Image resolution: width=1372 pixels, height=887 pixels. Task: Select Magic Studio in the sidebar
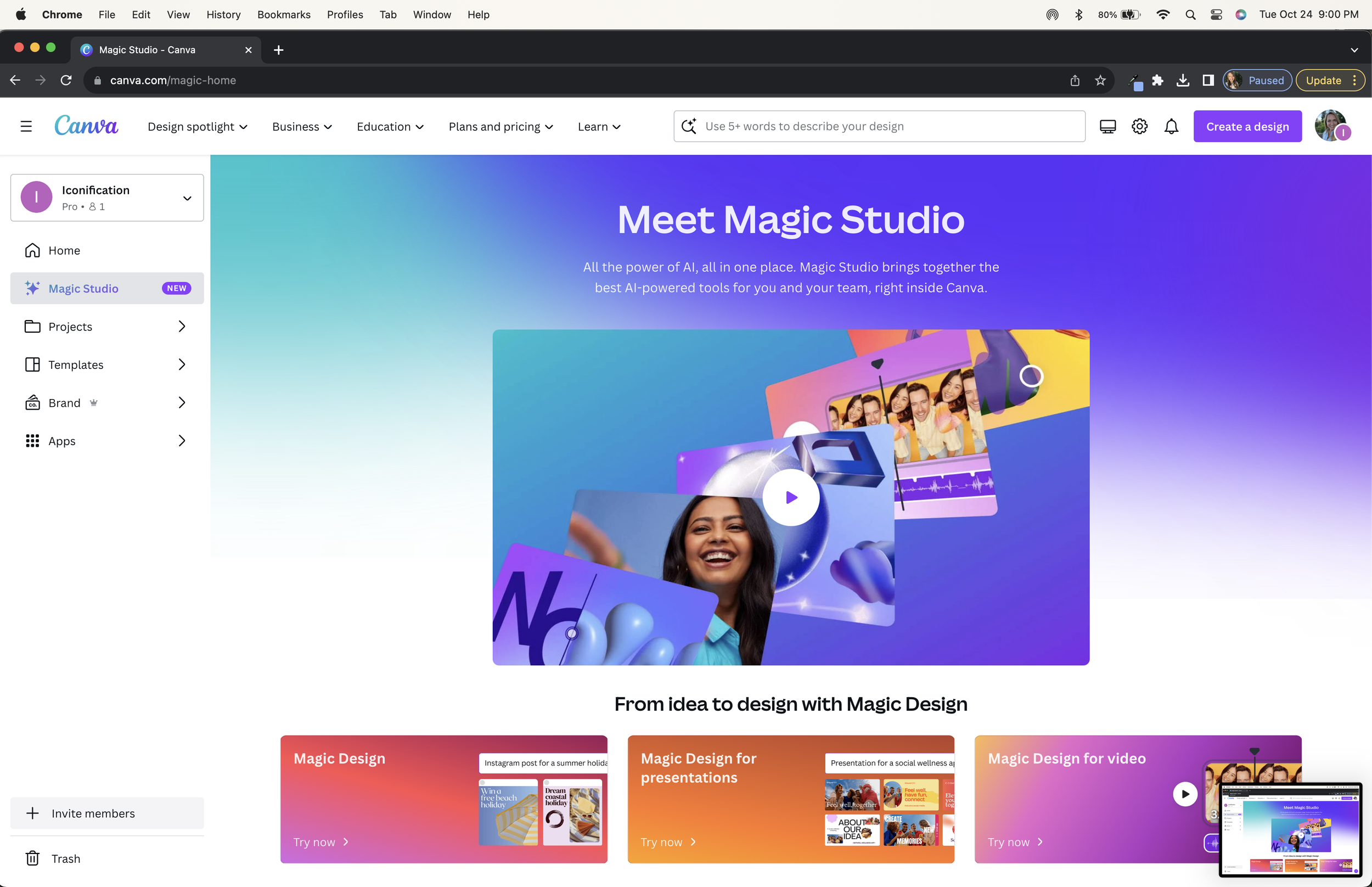click(x=107, y=288)
